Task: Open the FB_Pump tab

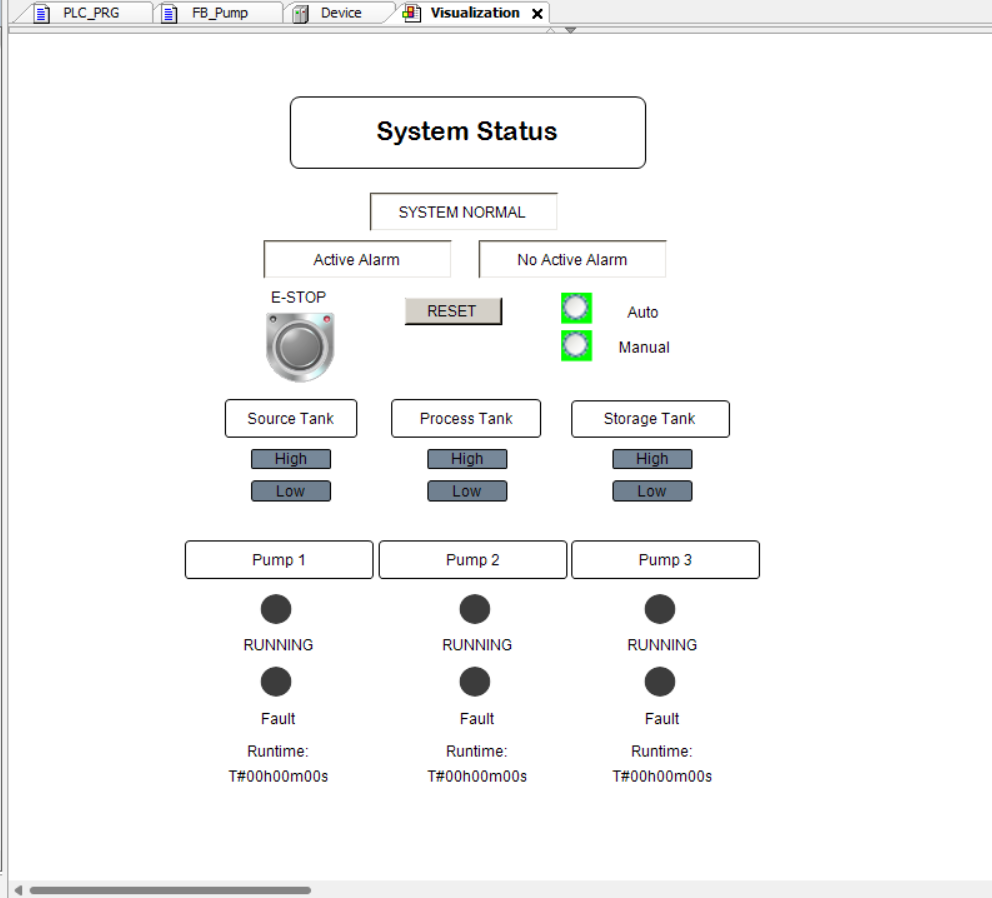Action: click(219, 13)
